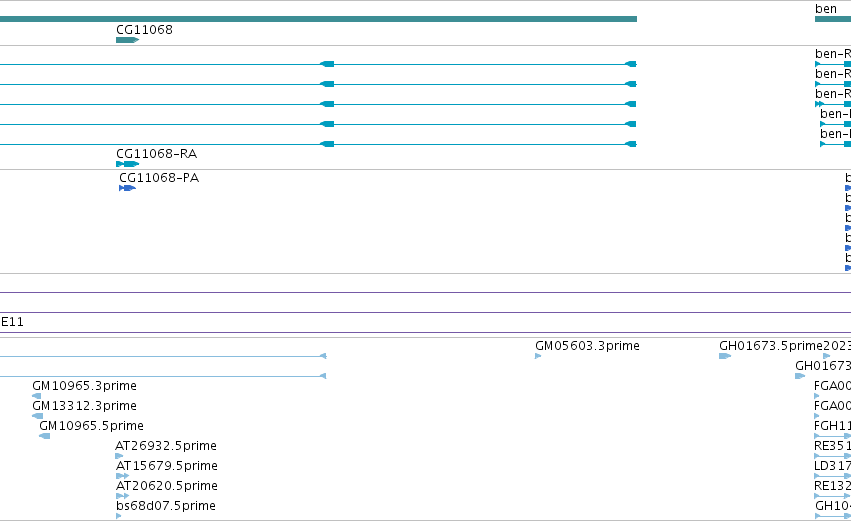
Task: Select the arrow glyph under AT26932.5prime
Action: pyautogui.click(x=119, y=456)
